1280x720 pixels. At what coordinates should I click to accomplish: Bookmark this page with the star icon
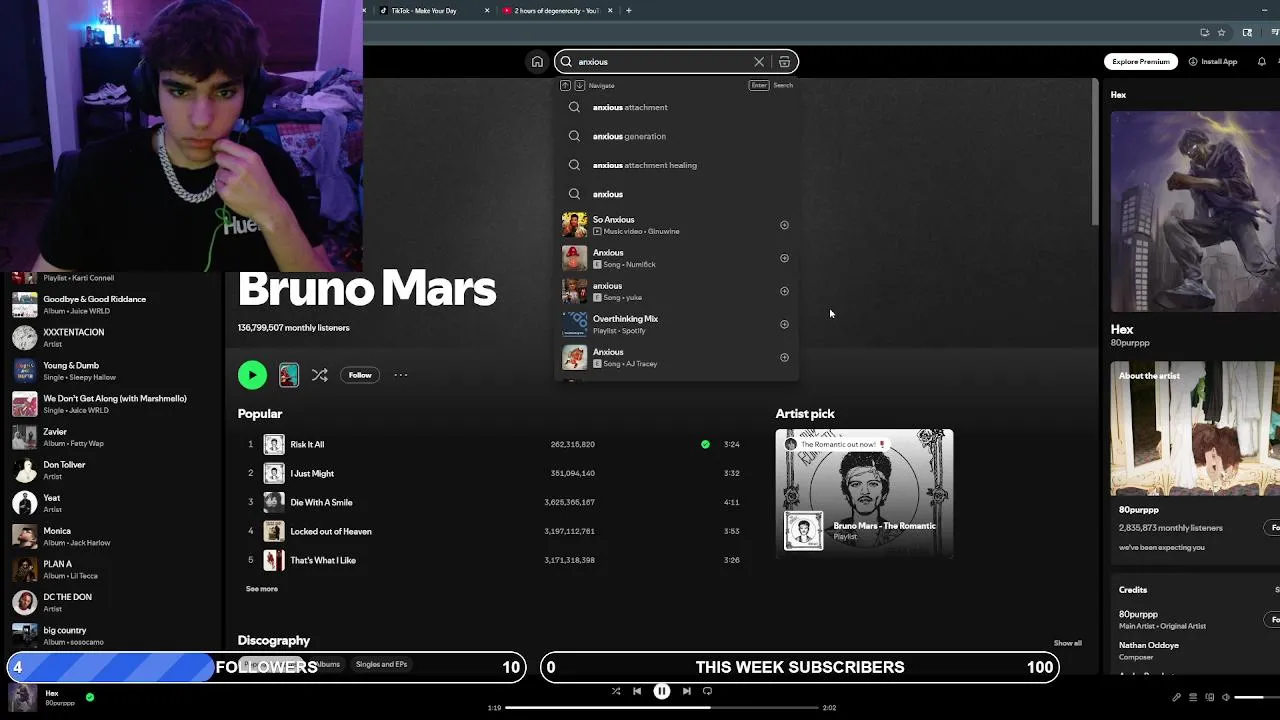pyautogui.click(x=1222, y=32)
